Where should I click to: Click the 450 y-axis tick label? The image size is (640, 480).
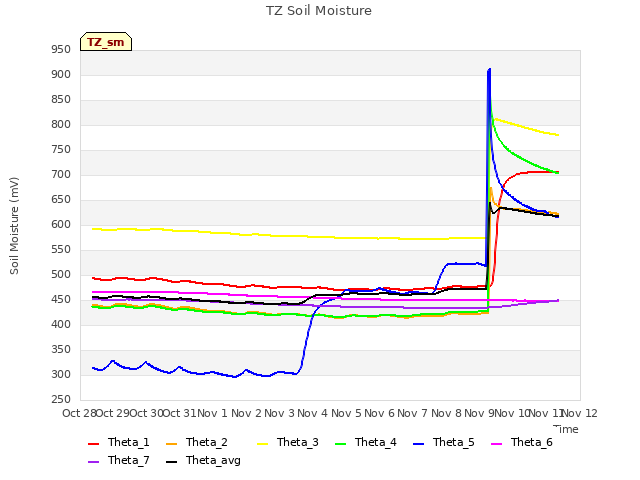pos(61,300)
